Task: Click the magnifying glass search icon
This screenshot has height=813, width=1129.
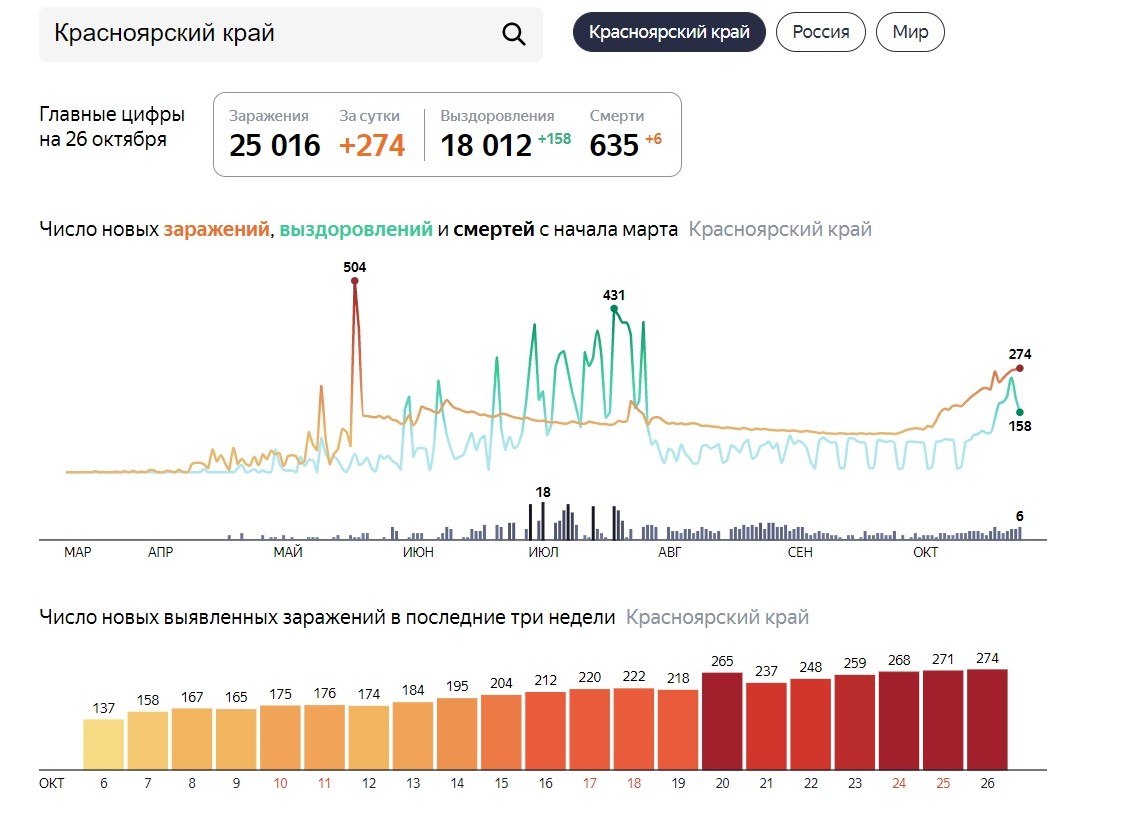Action: click(x=513, y=34)
